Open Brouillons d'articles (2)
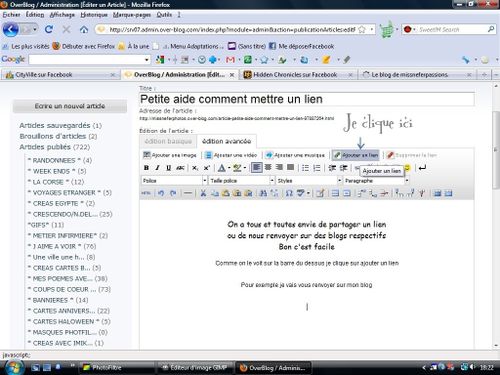The width and height of the screenshot is (500, 375). (x=58, y=136)
